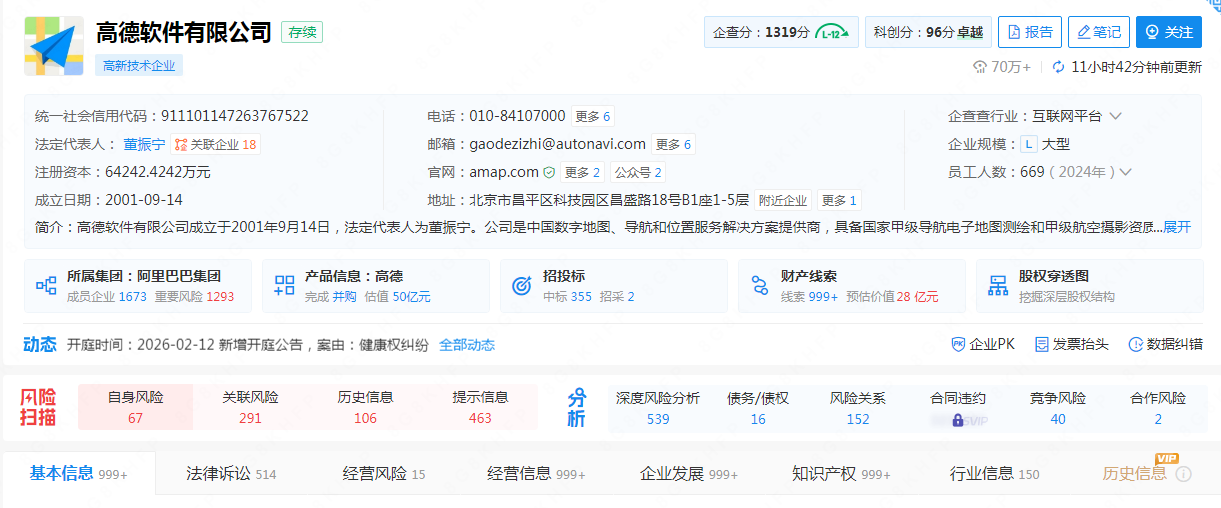Viewport: 1221px width, 508px height.
Task: Click the 所属集团 group icon
Action: click(46, 286)
